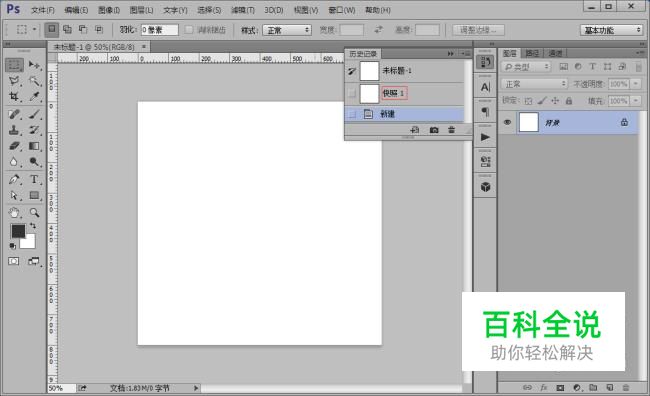Choose Intersect with selection mode
The height and width of the screenshot is (396, 650).
(x=99, y=29)
